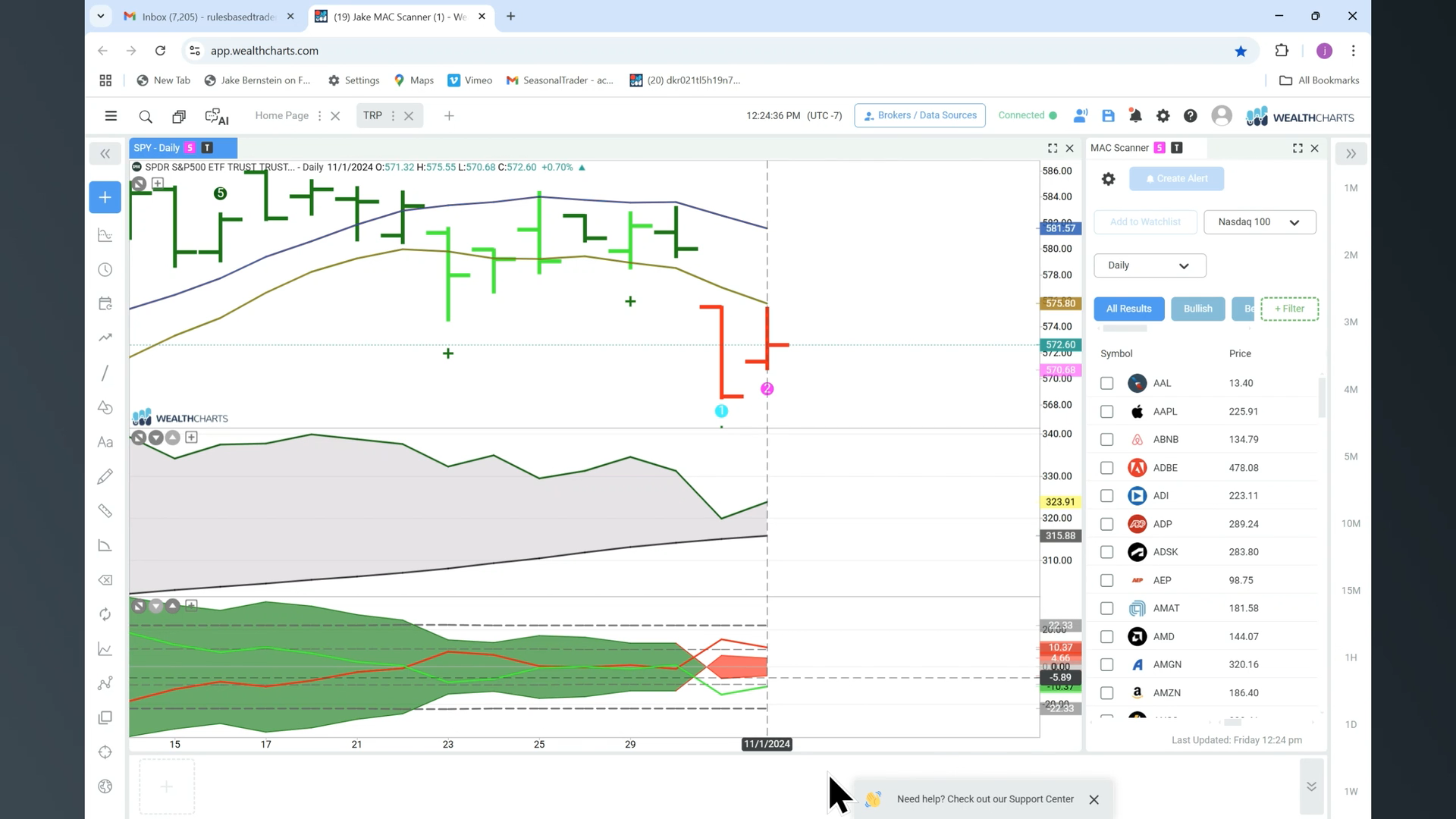This screenshot has width=1456, height=819.
Task: Select the eraser delete-drawings tool
Action: click(x=105, y=580)
